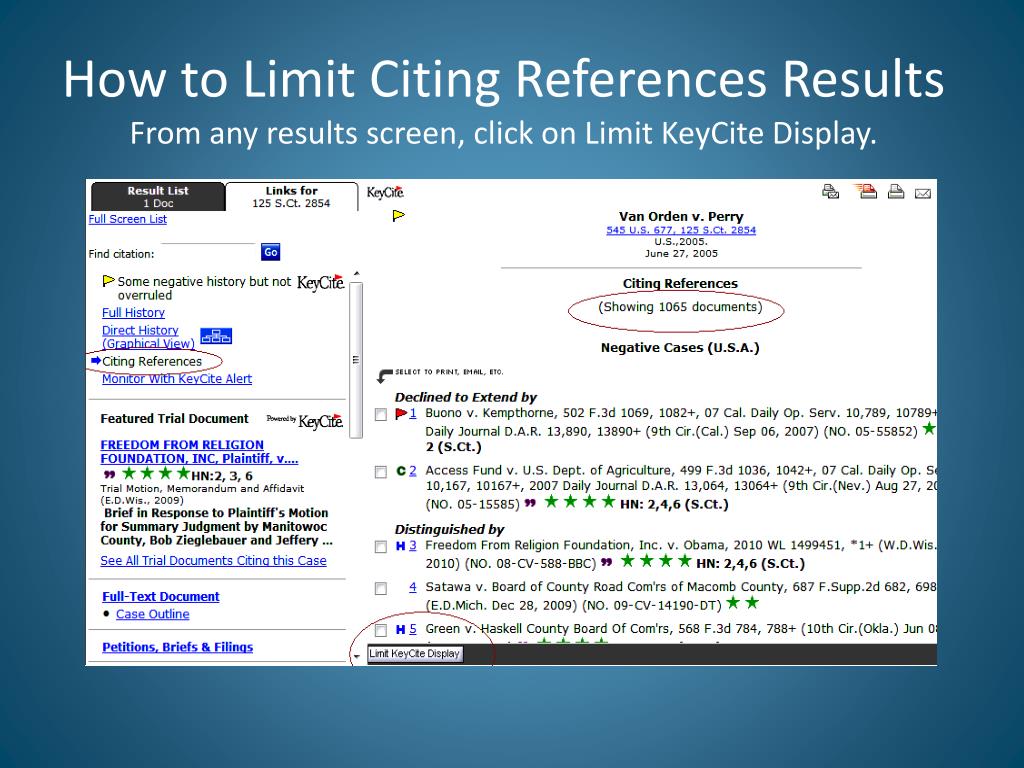Open Direct History (Graphical View) link
The image size is (1024, 768).
pos(148,337)
